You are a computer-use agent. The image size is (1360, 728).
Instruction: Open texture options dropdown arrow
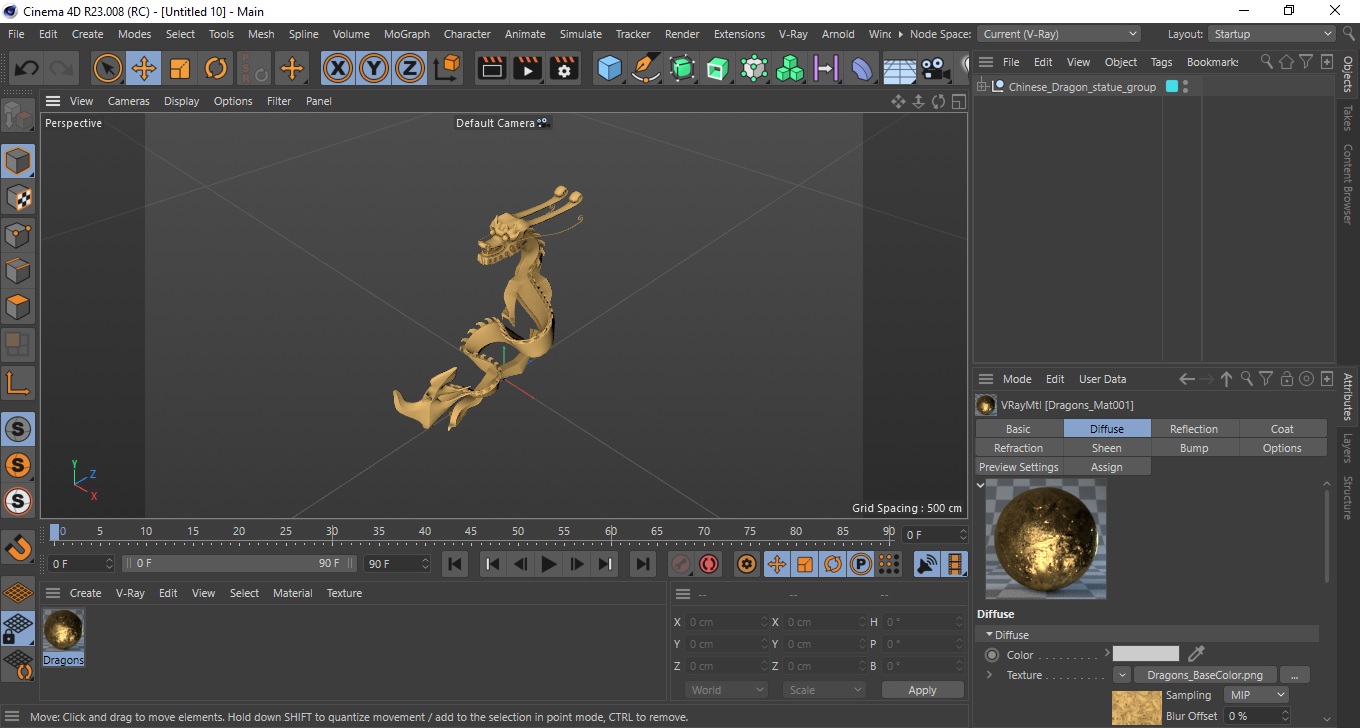tap(1121, 675)
